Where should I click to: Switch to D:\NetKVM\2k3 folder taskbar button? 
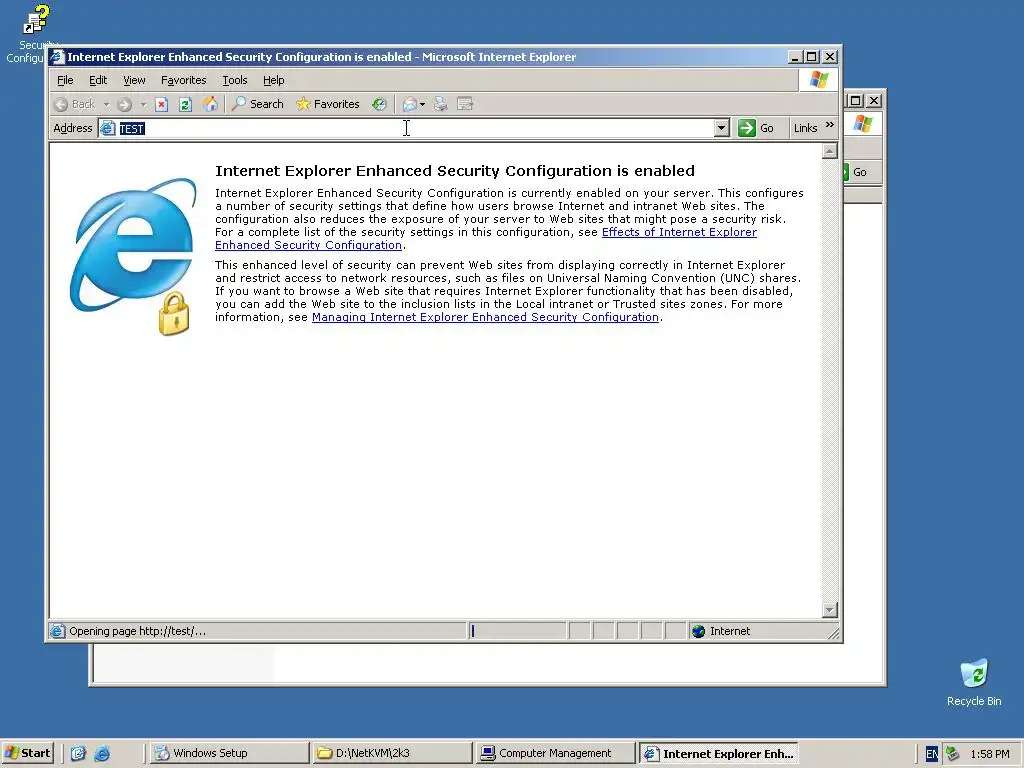tap(392, 753)
